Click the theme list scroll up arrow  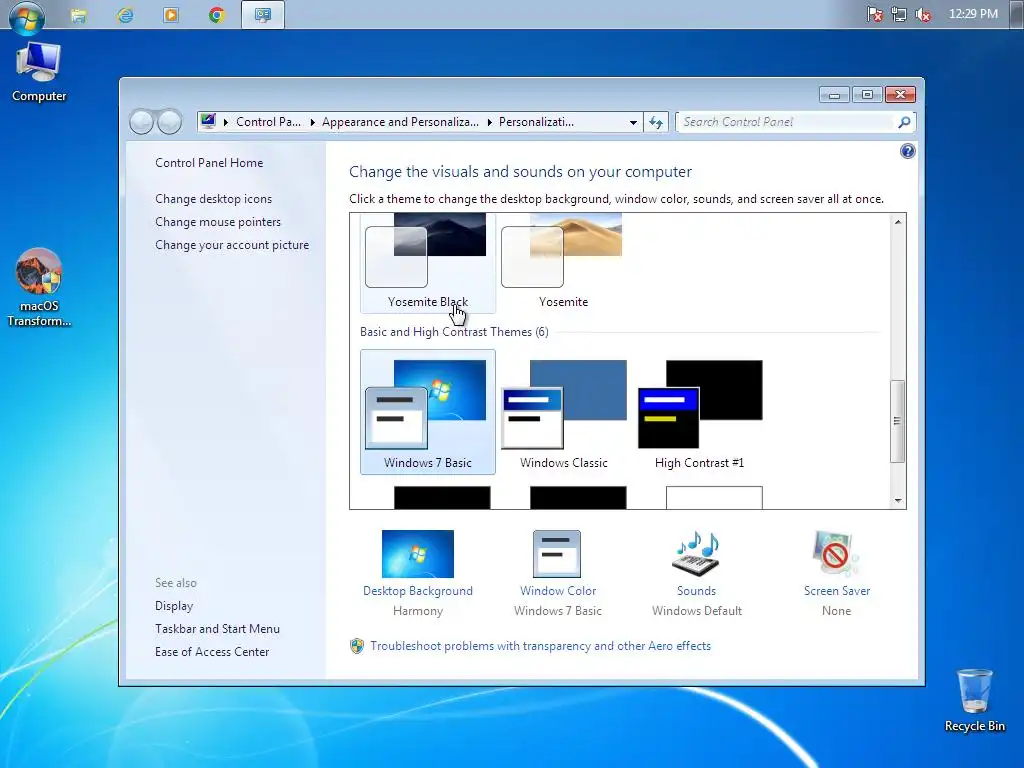[898, 222]
